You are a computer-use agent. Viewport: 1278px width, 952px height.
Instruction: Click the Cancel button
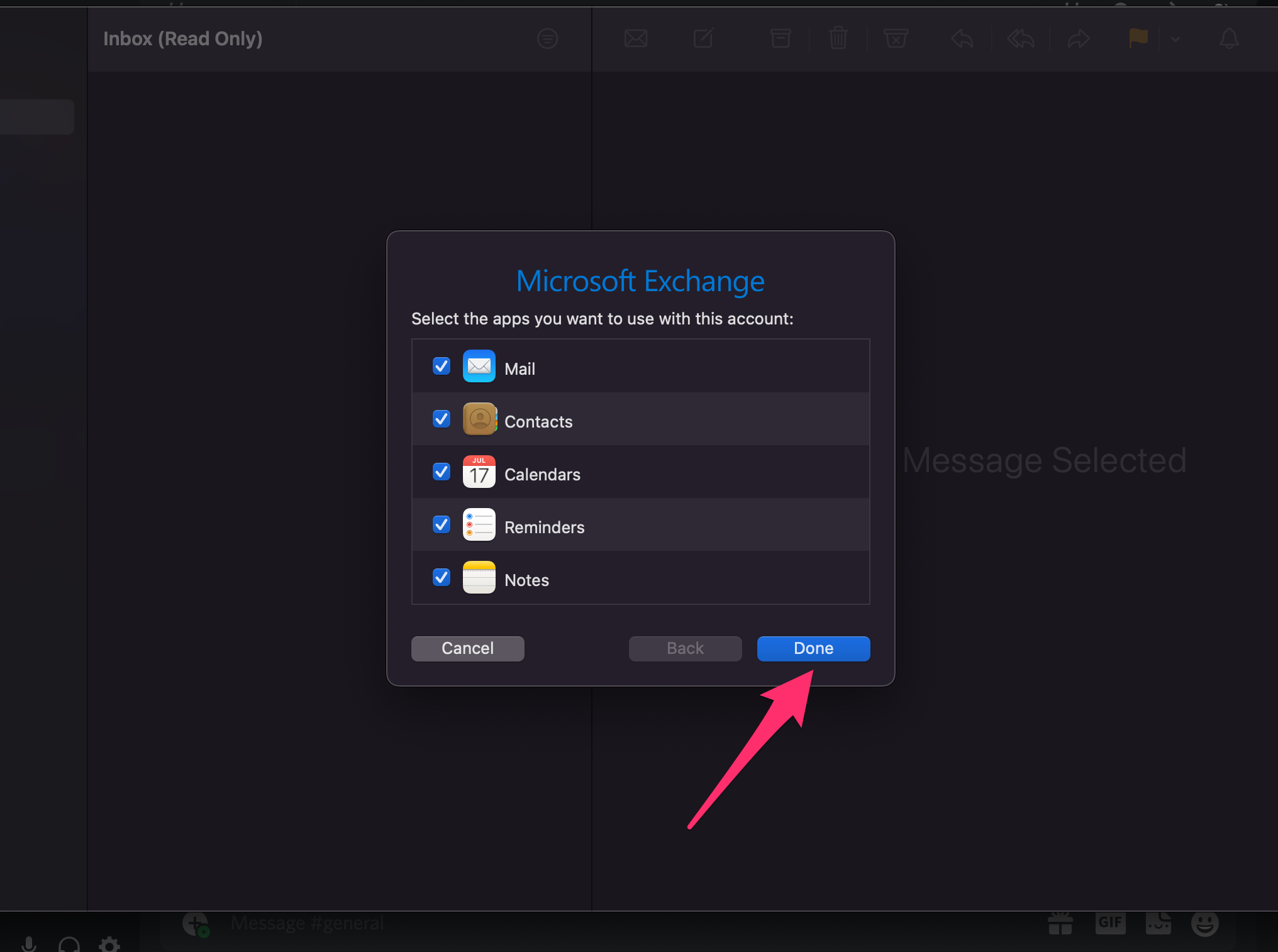467,648
